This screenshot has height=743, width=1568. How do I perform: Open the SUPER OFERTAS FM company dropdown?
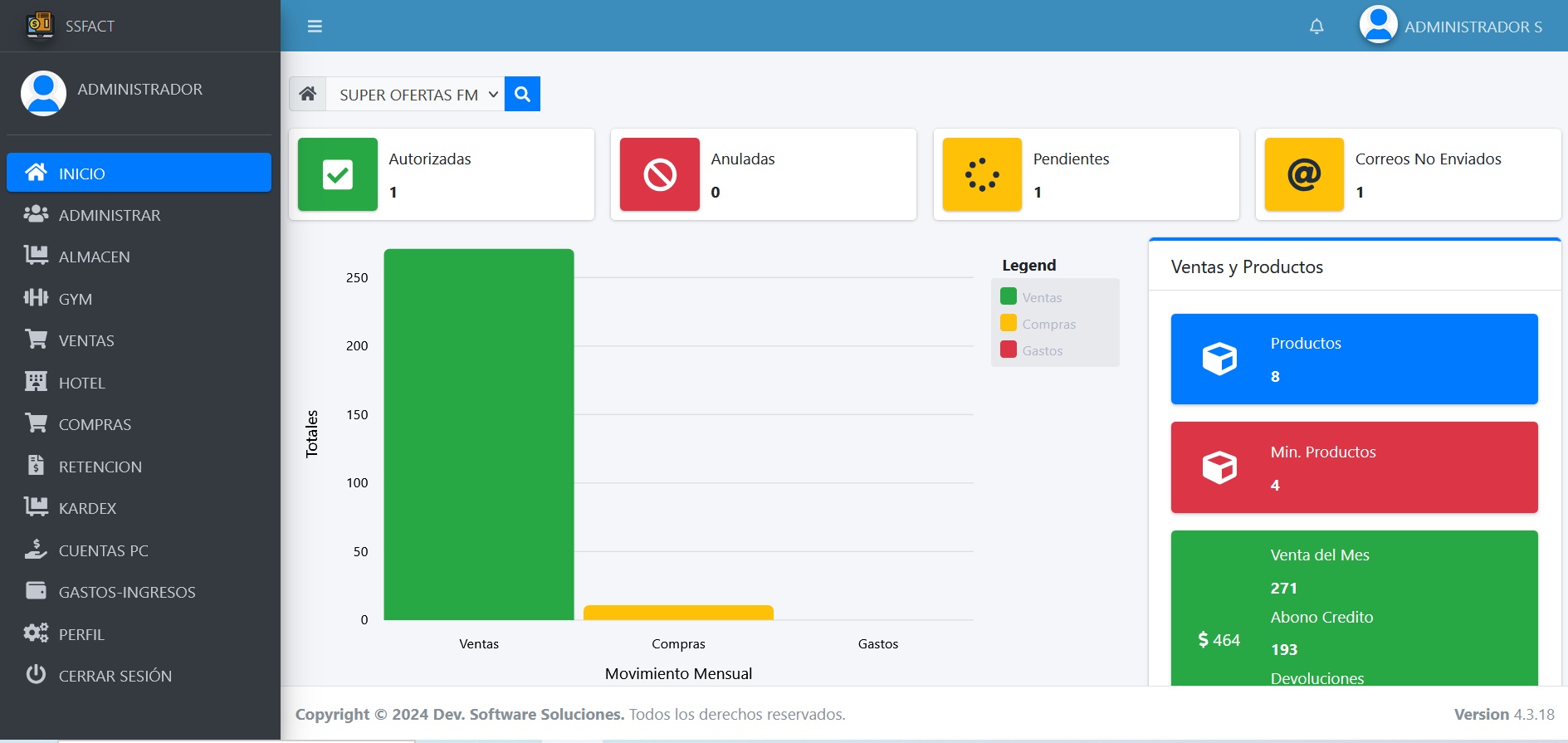(415, 95)
